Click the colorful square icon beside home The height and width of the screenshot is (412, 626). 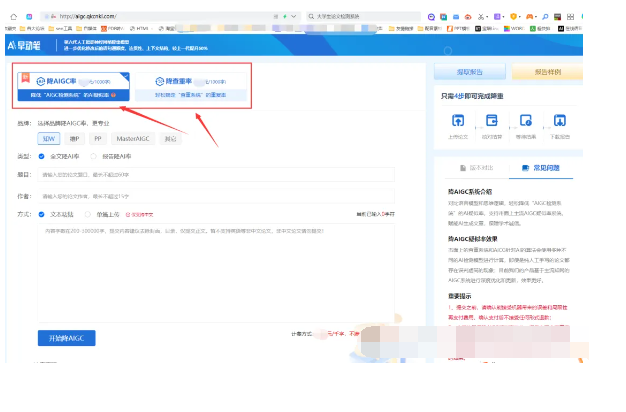point(29,17)
